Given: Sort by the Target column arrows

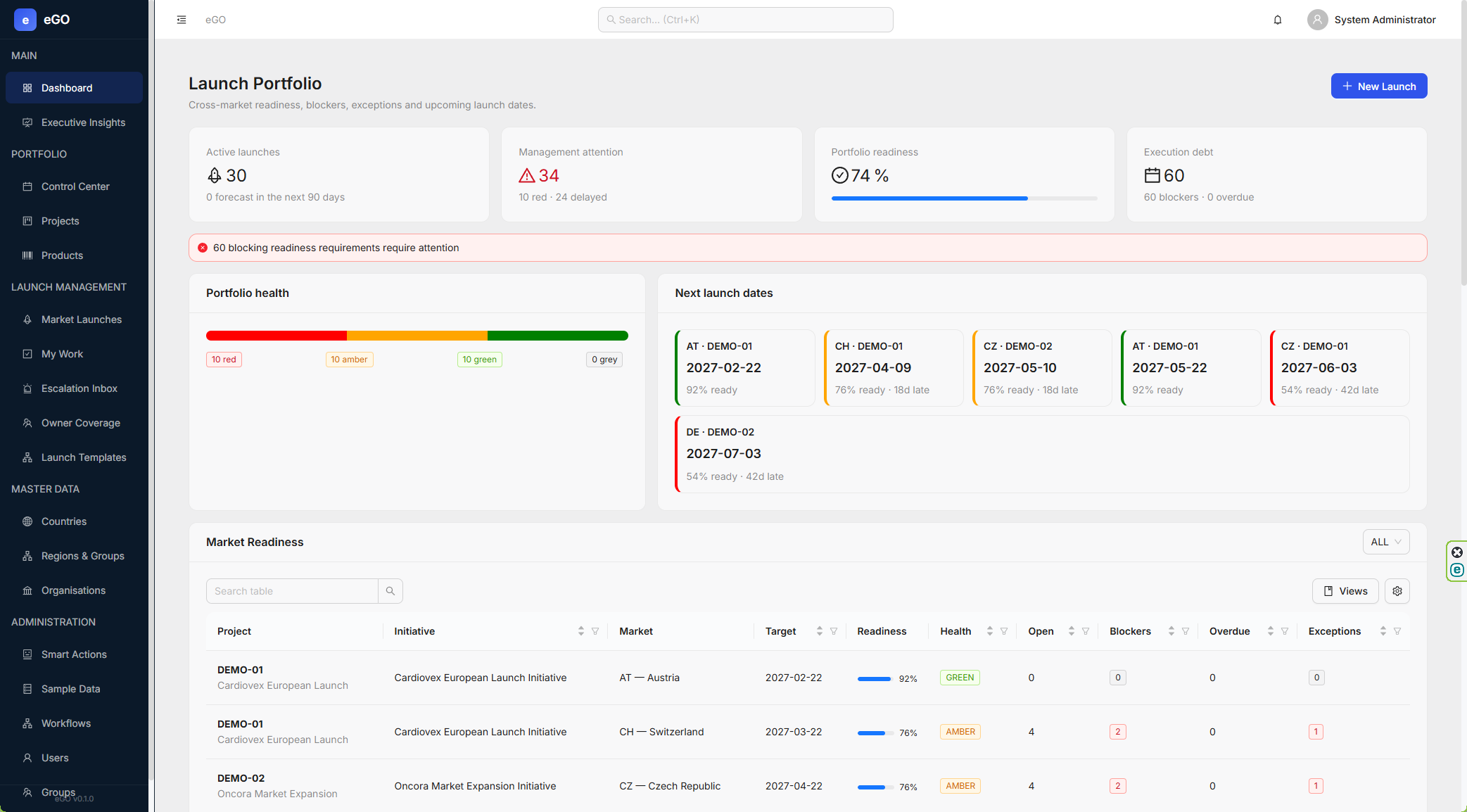Looking at the screenshot, I should point(820,631).
